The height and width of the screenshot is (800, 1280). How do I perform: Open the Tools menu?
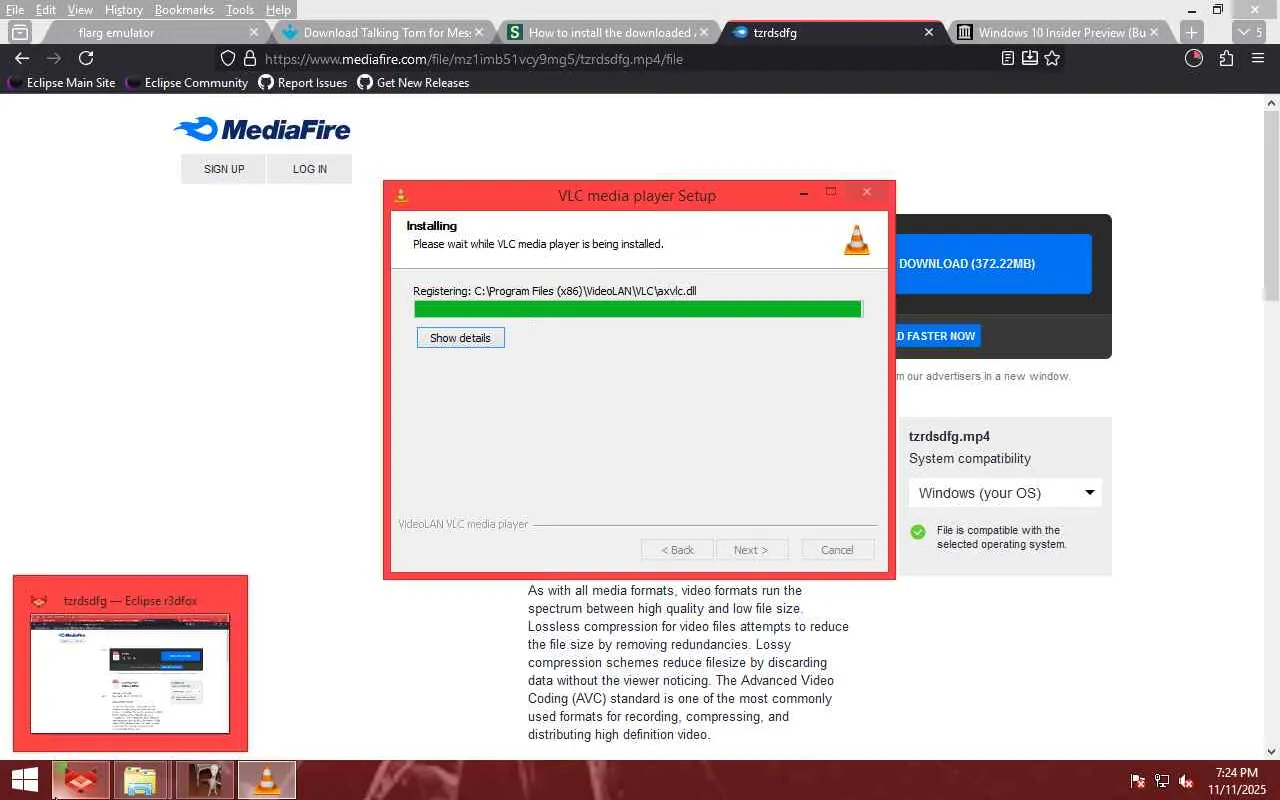coord(240,9)
